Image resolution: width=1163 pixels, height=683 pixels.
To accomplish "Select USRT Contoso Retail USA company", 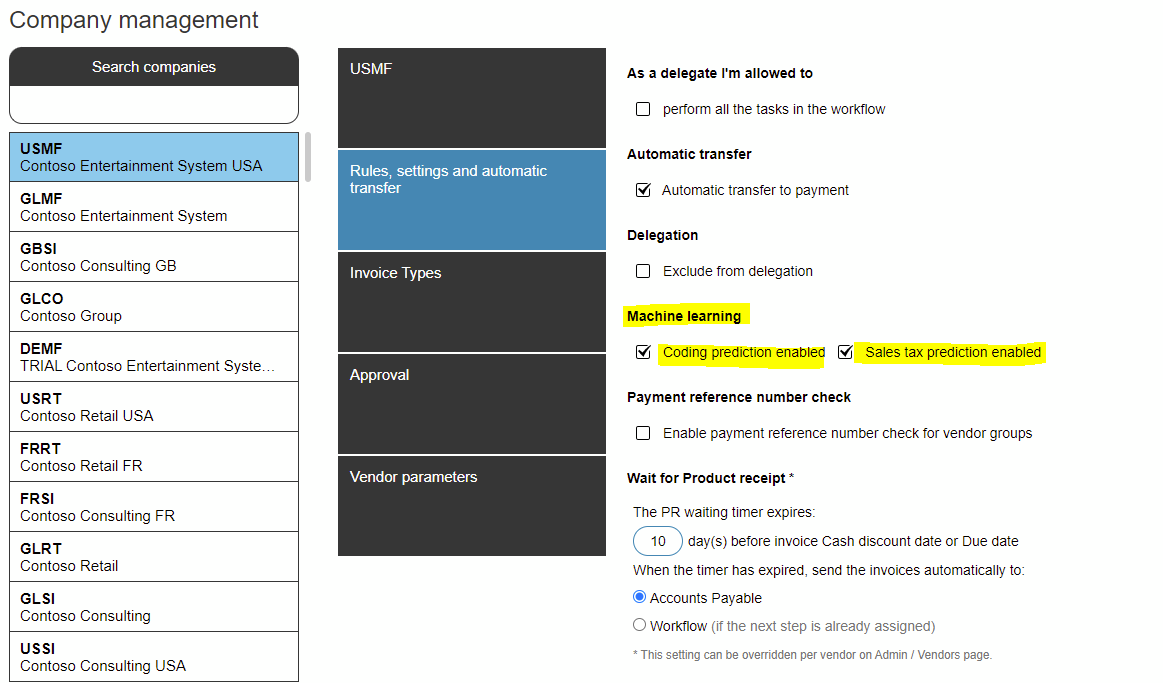I will 154,407.
